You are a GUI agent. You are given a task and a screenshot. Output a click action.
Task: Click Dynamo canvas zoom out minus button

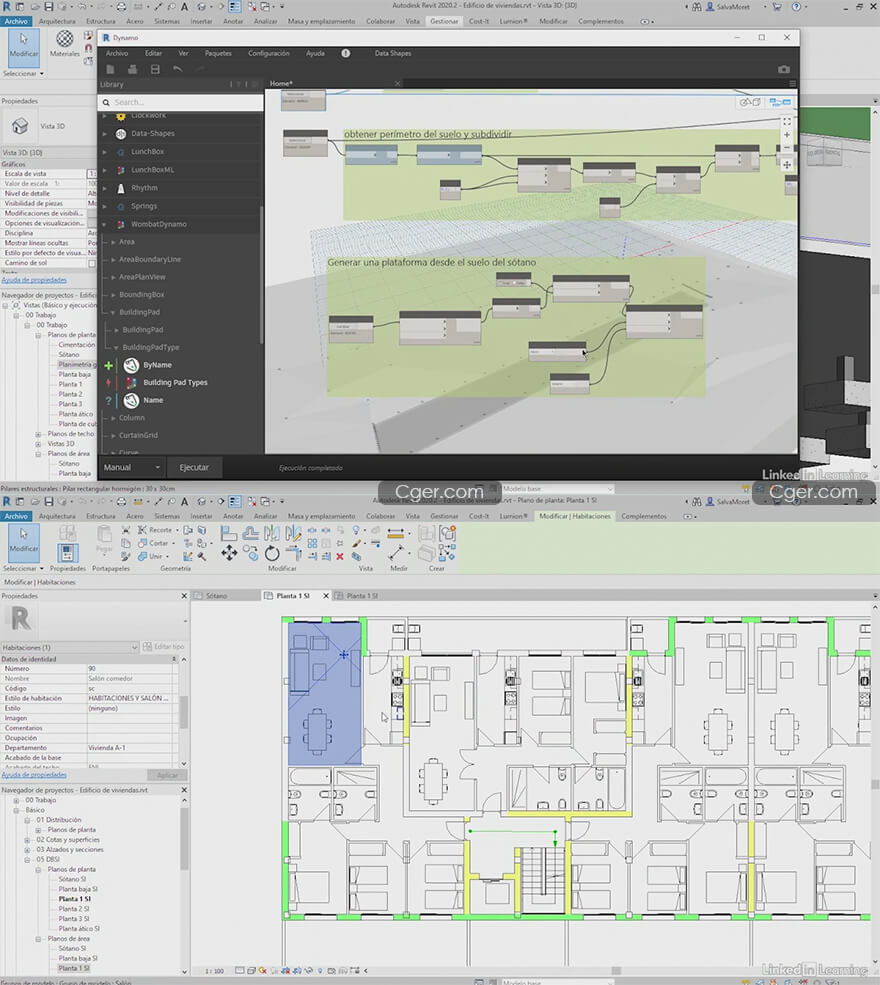click(786, 148)
